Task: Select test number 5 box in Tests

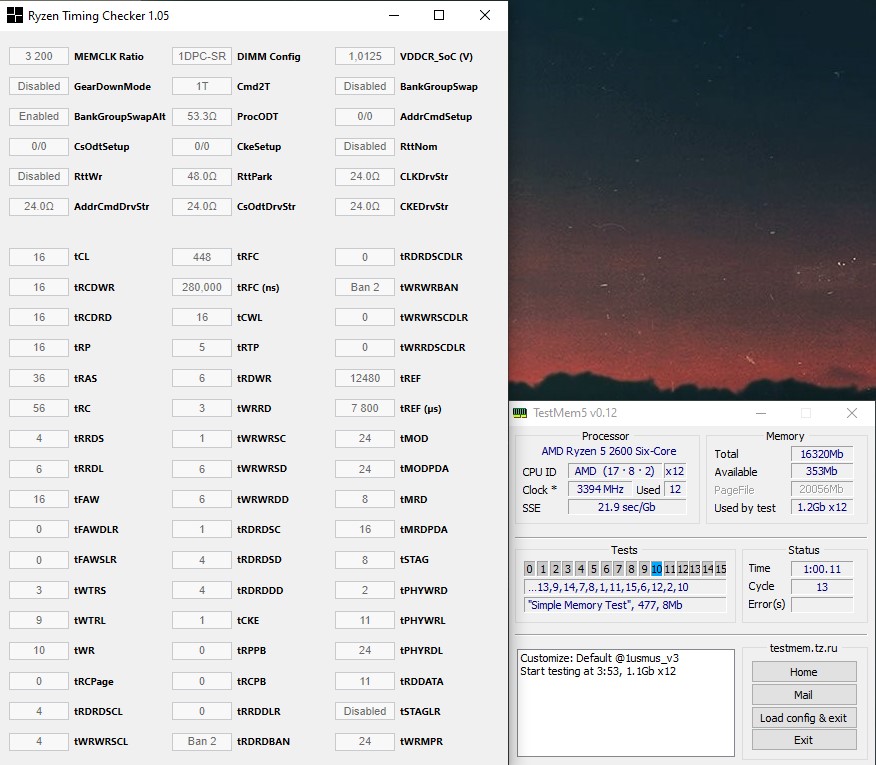Action: pyautogui.click(x=593, y=569)
